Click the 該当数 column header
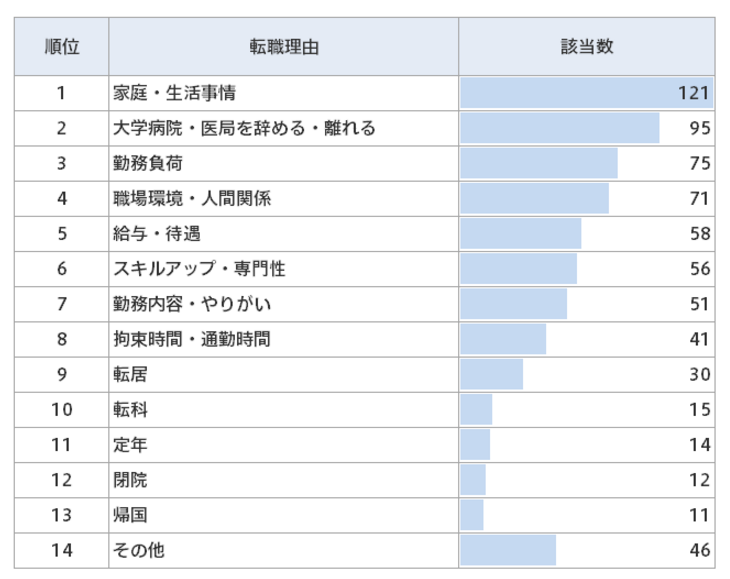730x579 pixels. (587, 47)
